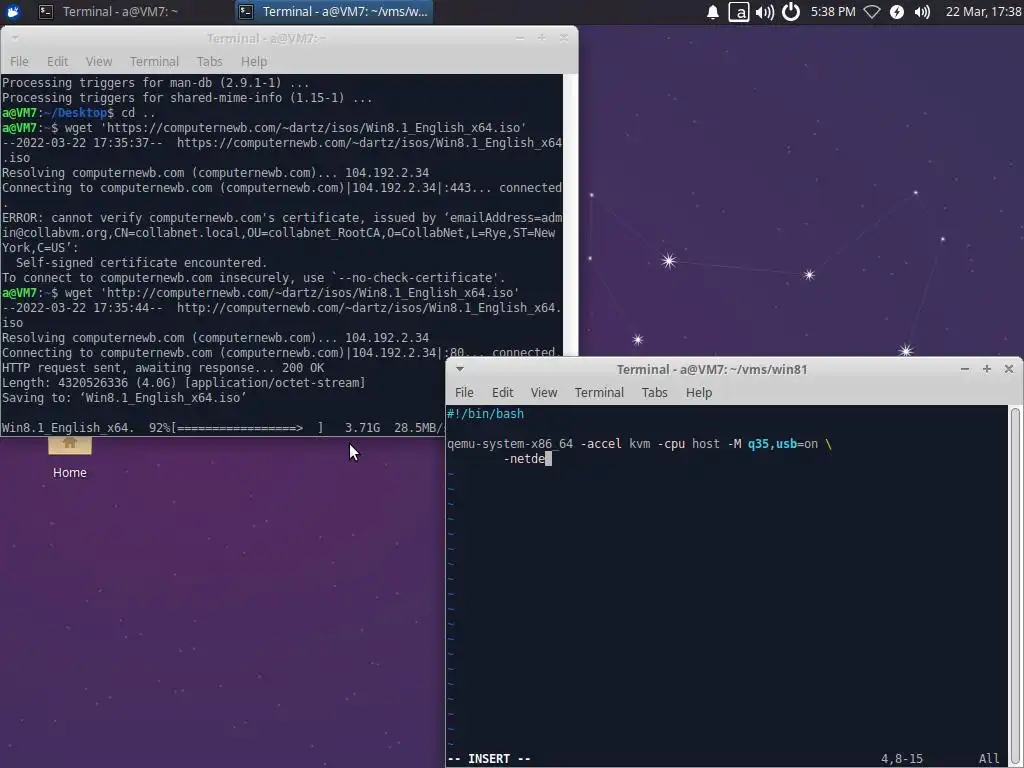Open Help menu in back terminal window

254,61
